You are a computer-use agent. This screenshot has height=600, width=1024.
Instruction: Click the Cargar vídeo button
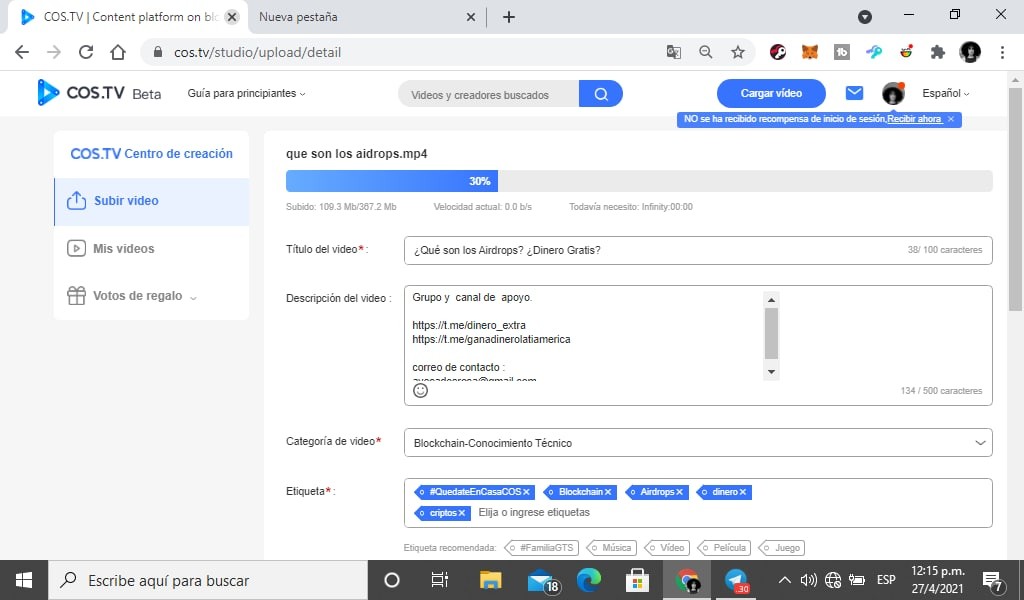(771, 93)
